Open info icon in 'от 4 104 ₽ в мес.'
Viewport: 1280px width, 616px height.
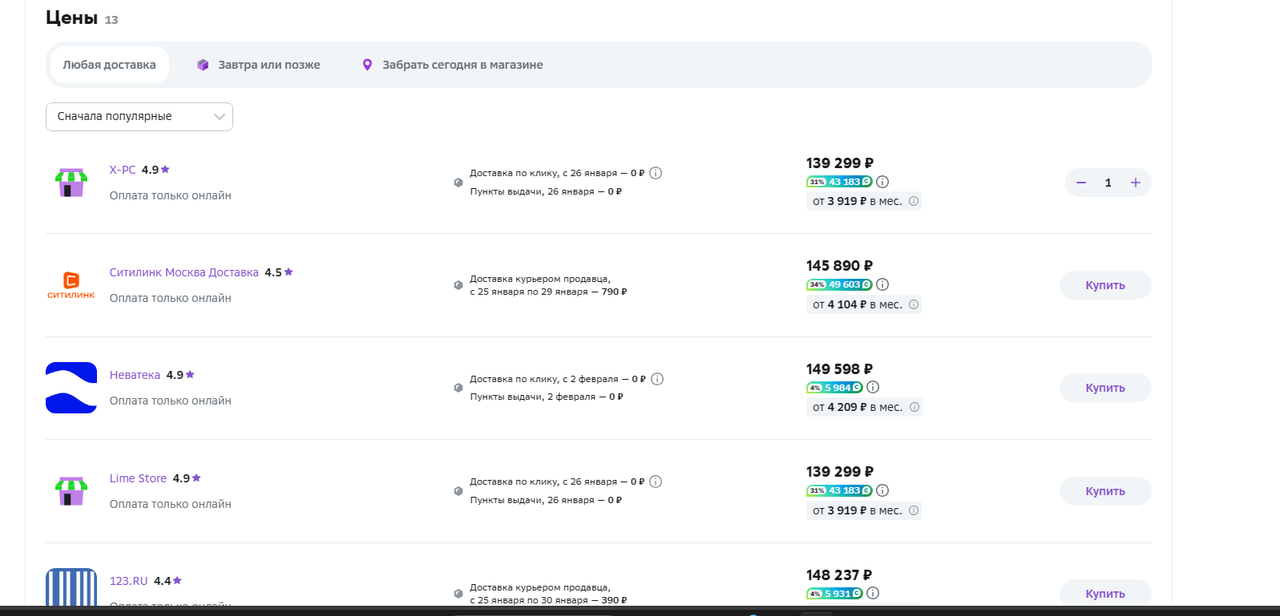(913, 304)
